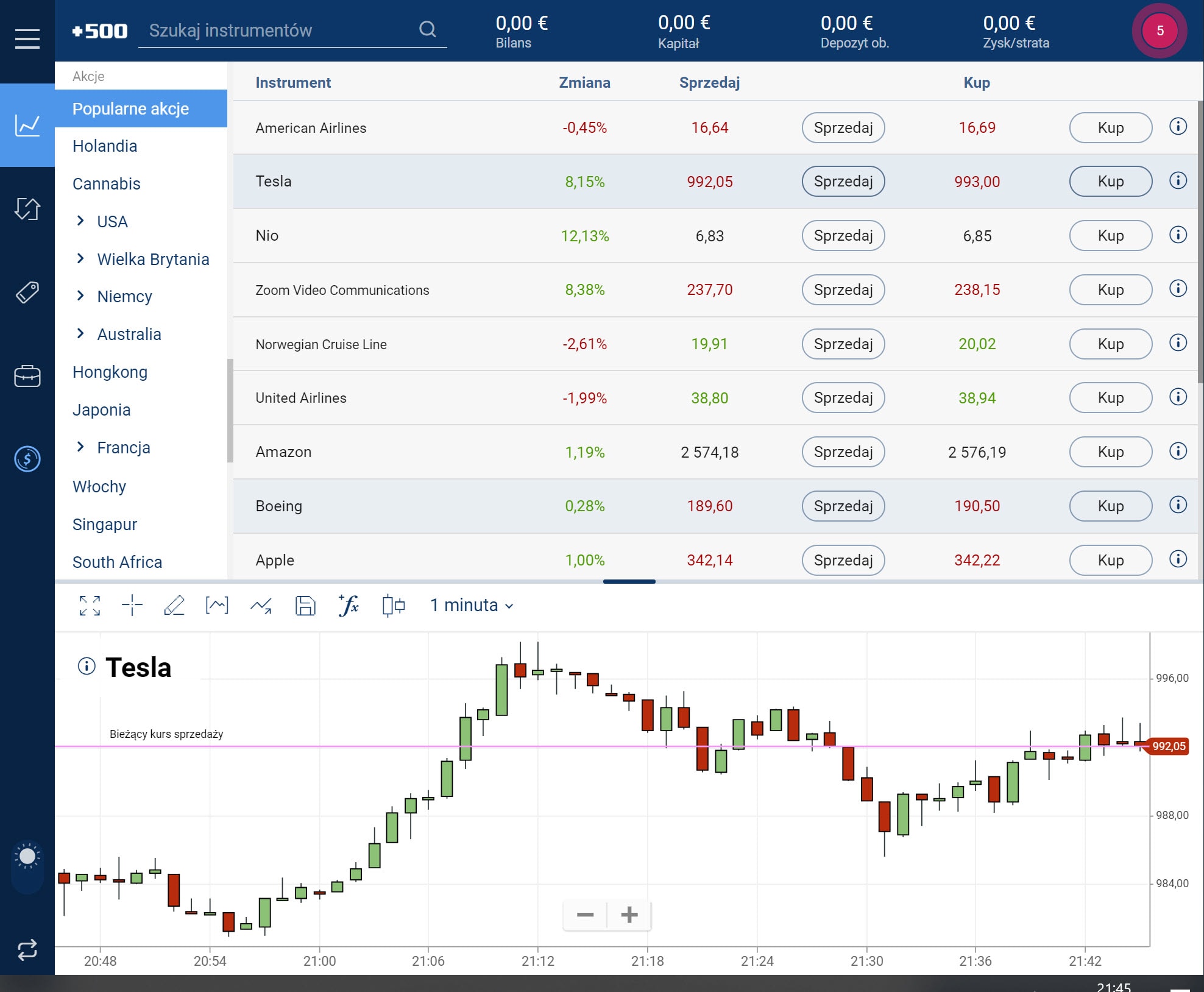
Task: Open the indicators fx tool
Action: [x=349, y=606]
